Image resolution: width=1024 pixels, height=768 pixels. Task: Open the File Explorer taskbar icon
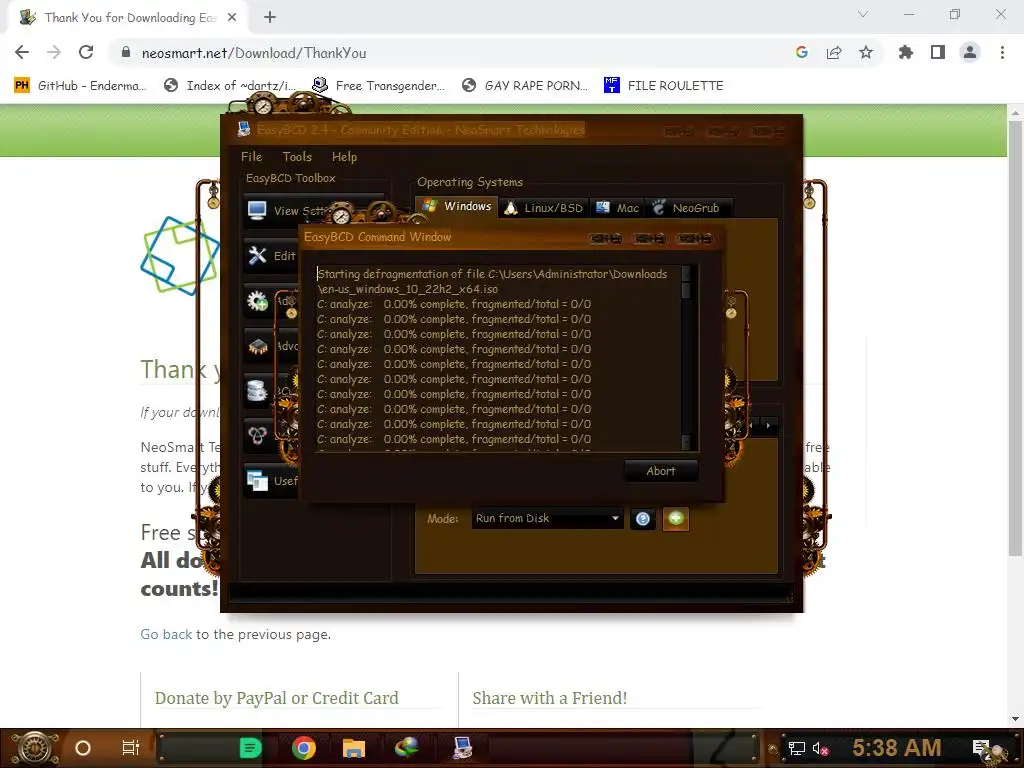coord(353,748)
